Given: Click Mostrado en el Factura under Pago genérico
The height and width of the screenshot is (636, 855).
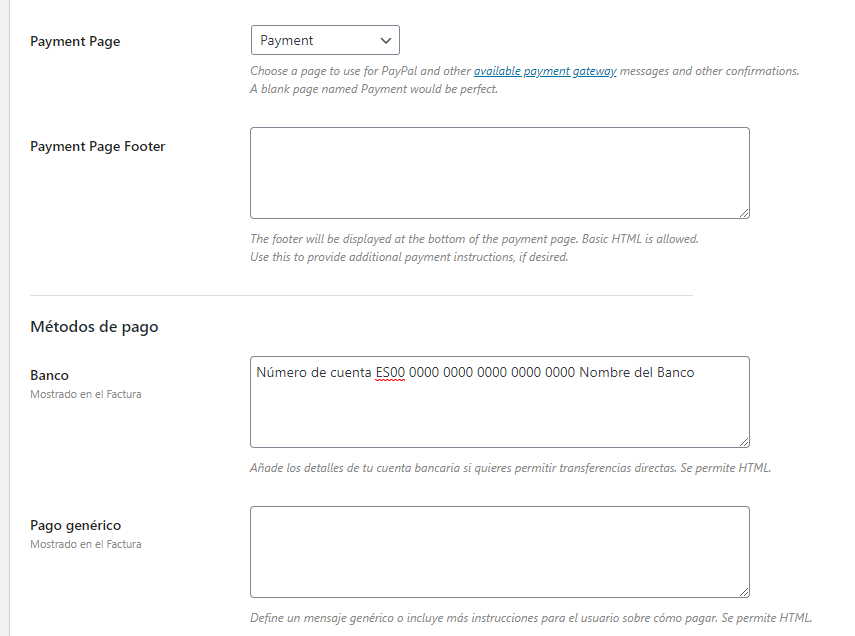Looking at the screenshot, I should coord(86,544).
